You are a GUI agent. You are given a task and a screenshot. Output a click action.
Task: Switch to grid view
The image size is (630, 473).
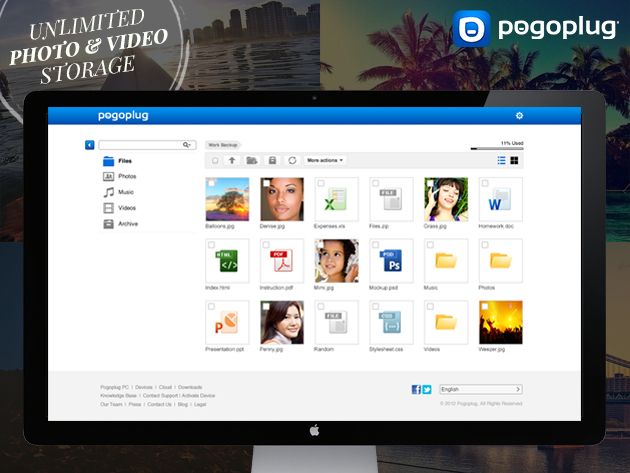(515, 160)
